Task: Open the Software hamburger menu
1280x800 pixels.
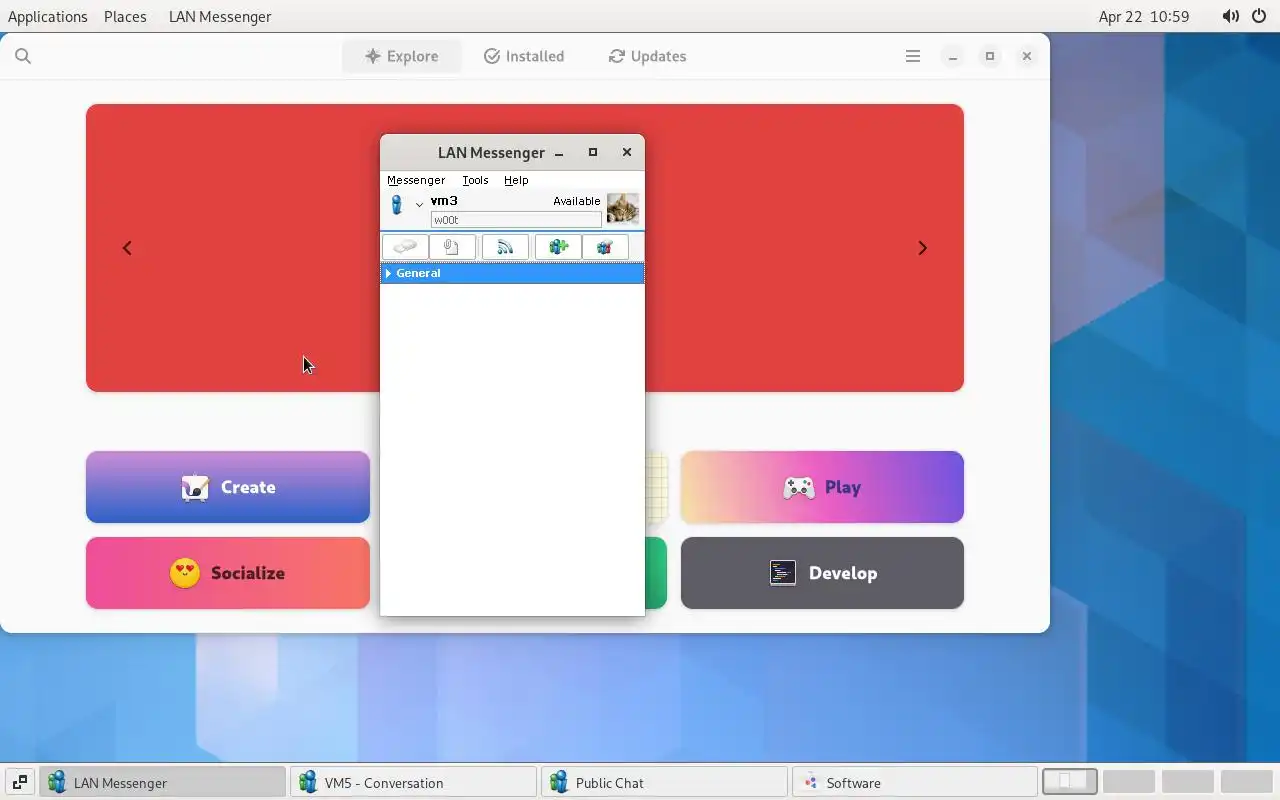Action: point(913,56)
